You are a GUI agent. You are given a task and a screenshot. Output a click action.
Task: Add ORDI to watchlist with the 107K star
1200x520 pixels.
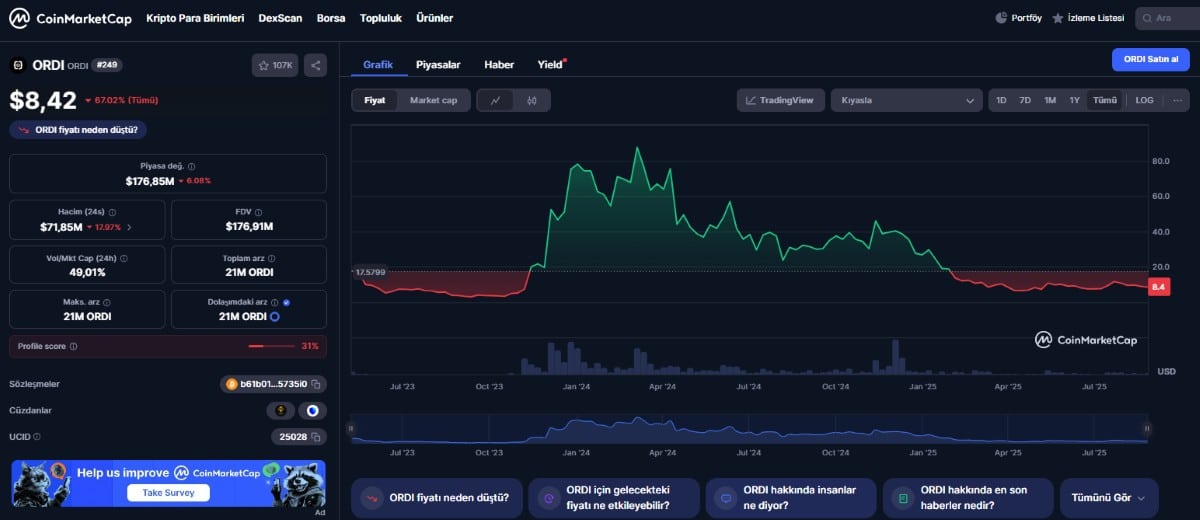pos(275,65)
